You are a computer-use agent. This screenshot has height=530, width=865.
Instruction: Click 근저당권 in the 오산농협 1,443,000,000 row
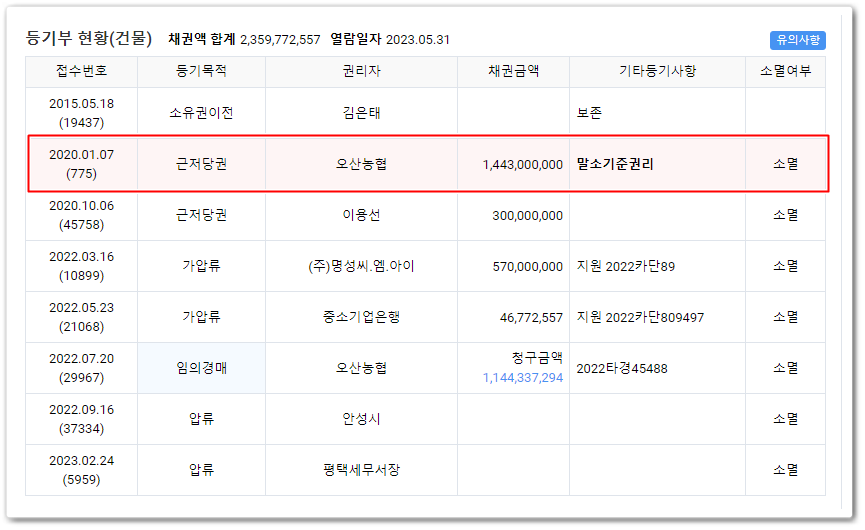pos(201,164)
